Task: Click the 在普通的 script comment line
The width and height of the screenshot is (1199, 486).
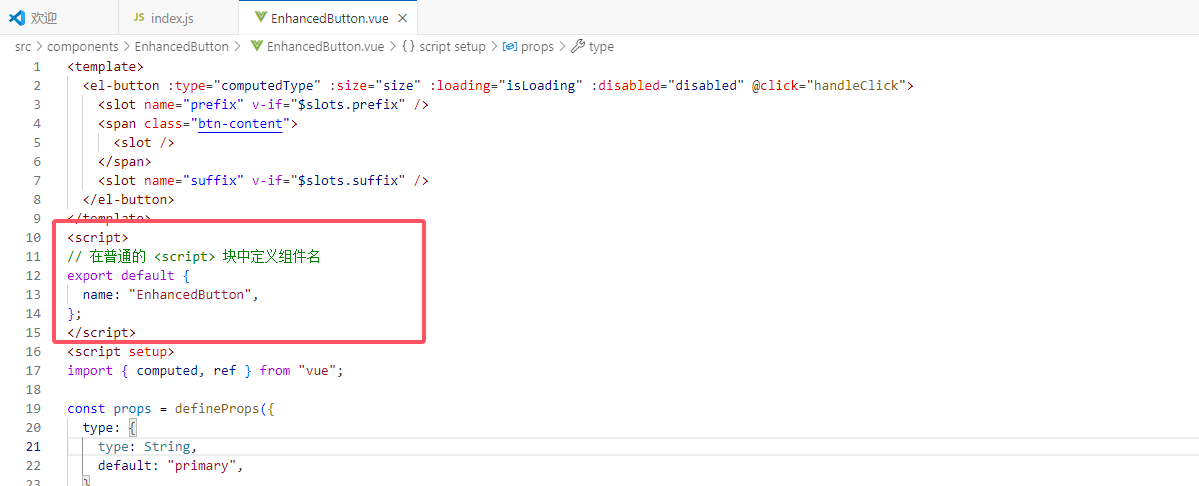Action: 193,257
